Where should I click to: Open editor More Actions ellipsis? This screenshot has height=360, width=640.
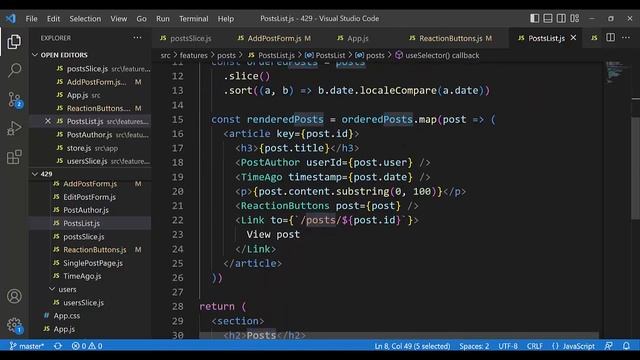click(x=626, y=38)
